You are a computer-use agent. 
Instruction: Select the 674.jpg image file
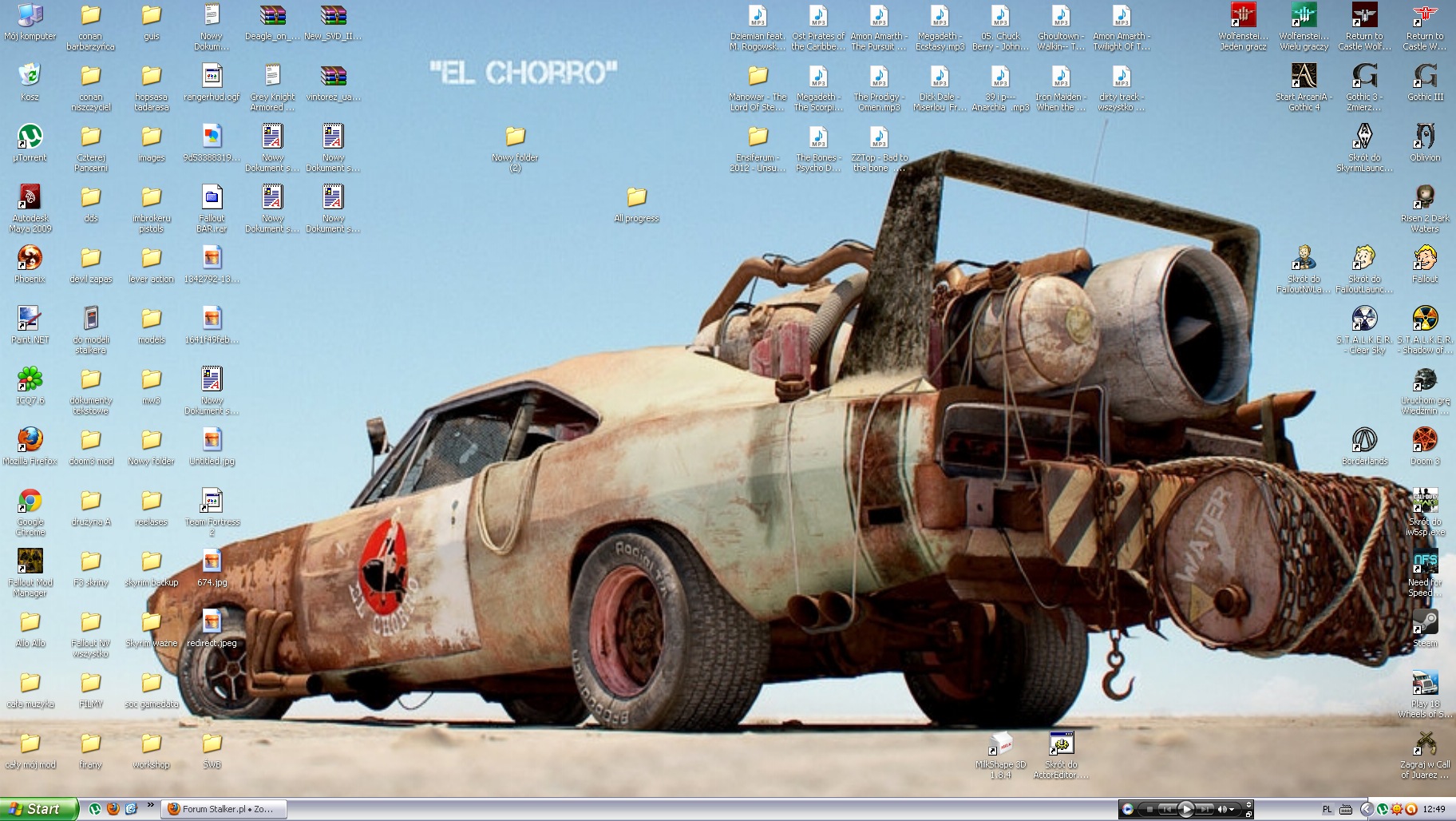click(x=212, y=568)
